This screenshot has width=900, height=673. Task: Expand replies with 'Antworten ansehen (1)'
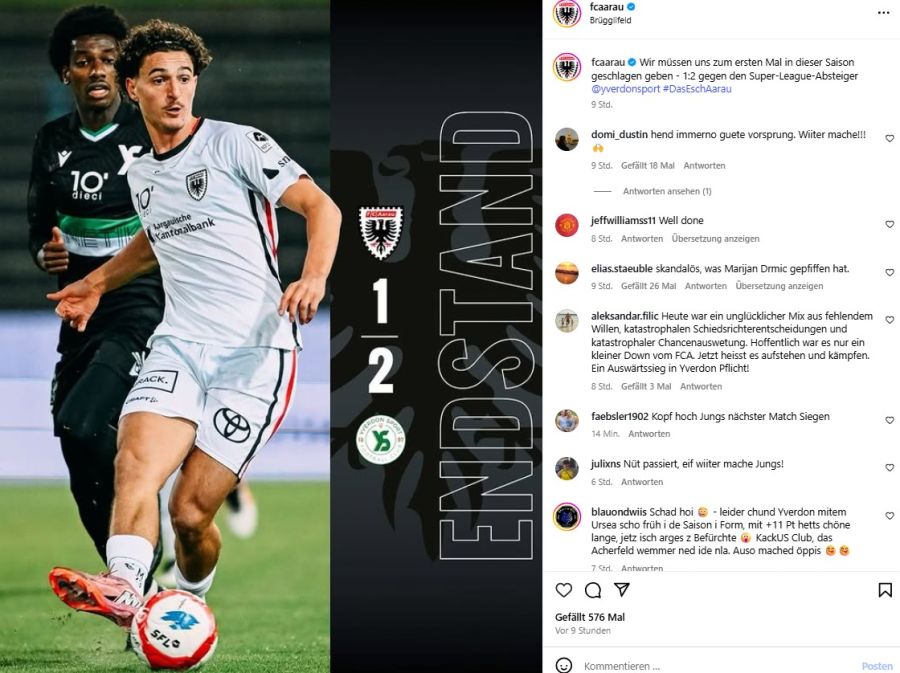667,191
